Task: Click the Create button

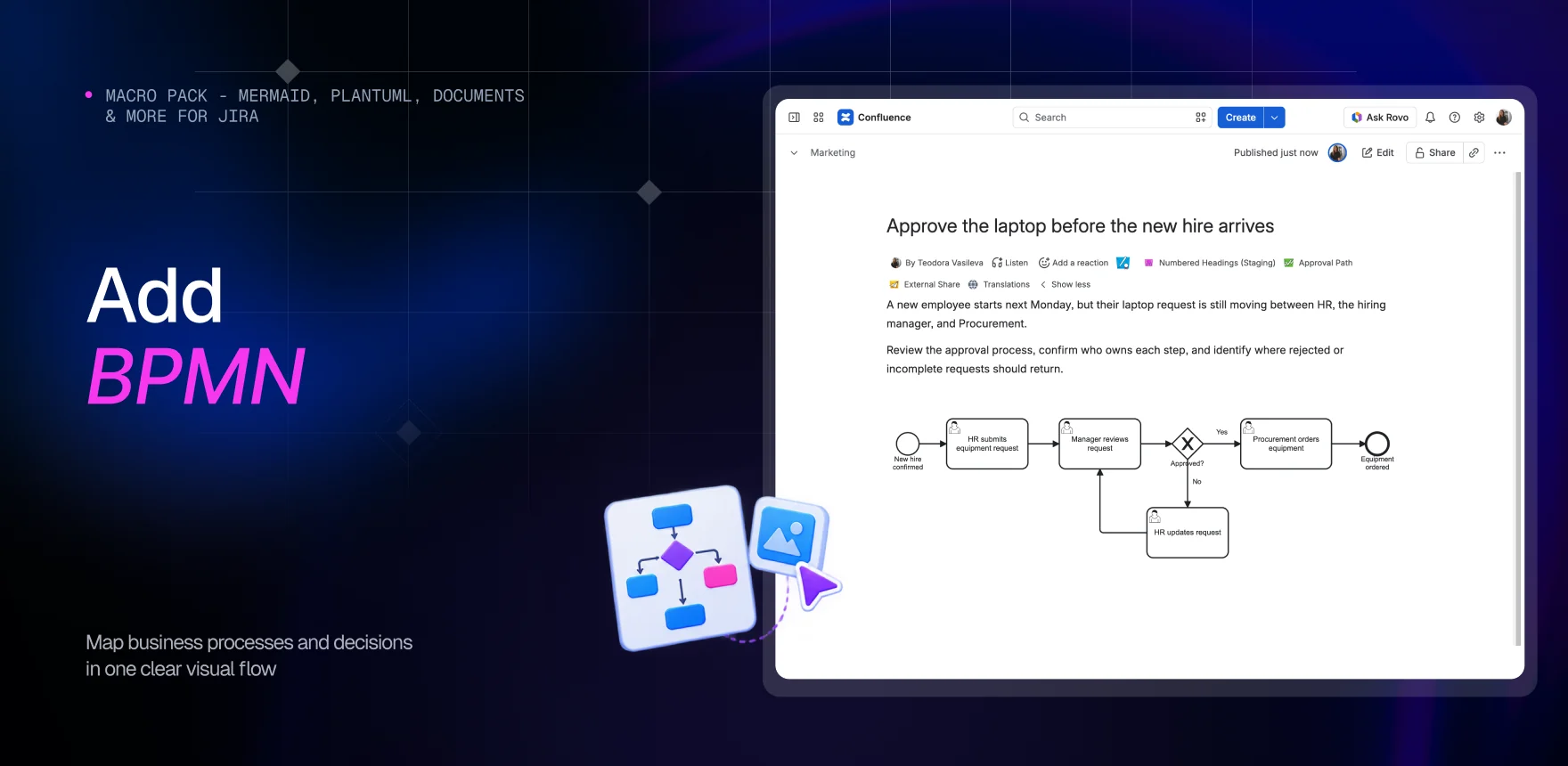Action: (1241, 118)
